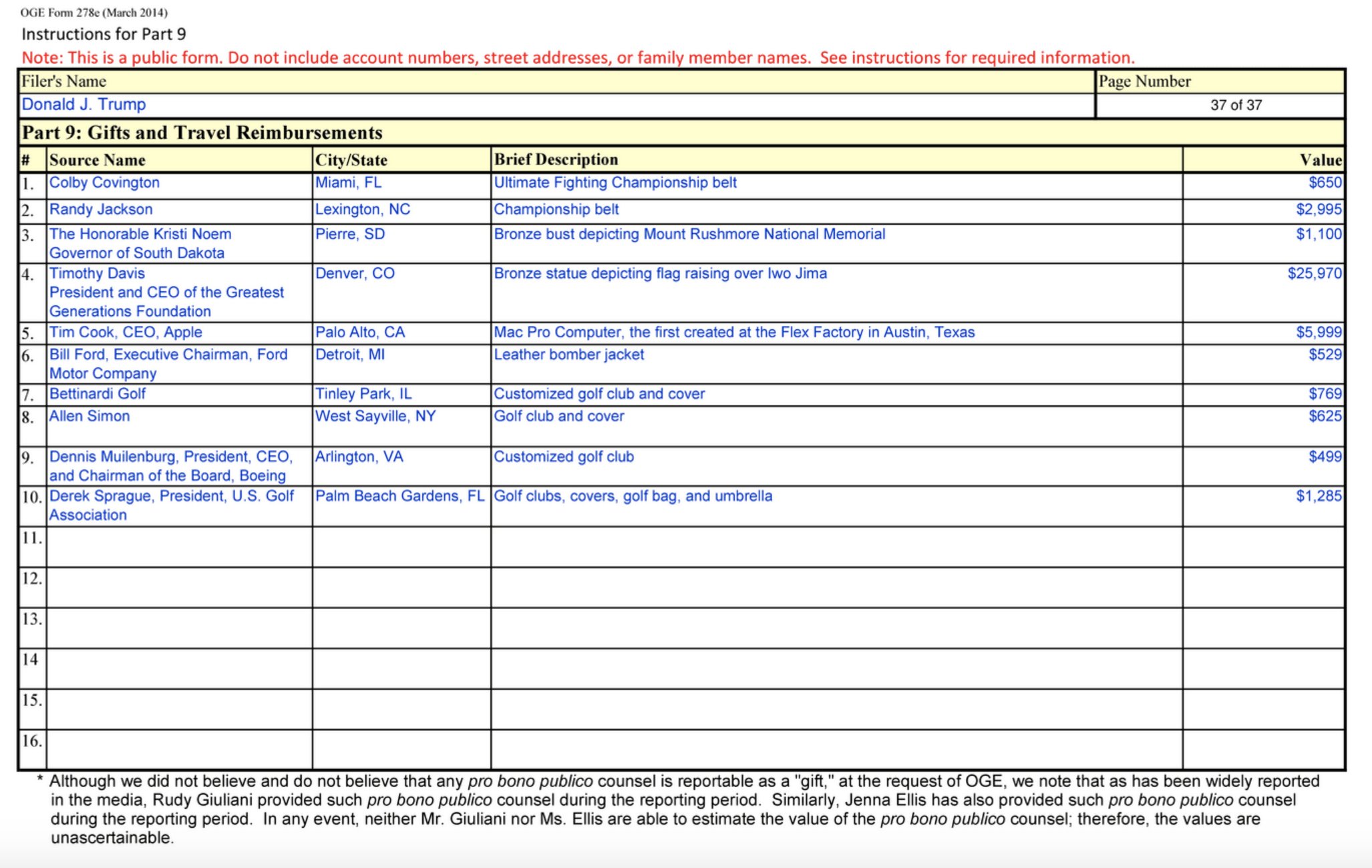Viewport: 1372px width, 868px height.
Task: Click the empty source name cell in row 11
Action: coord(179,547)
